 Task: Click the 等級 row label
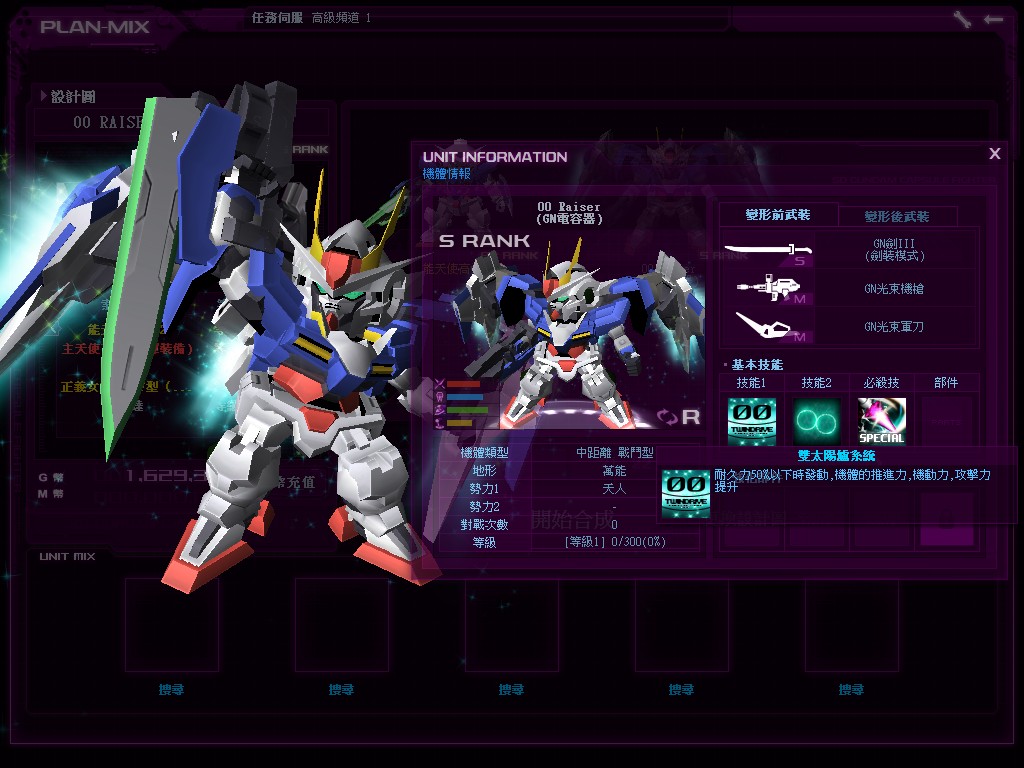(484, 542)
